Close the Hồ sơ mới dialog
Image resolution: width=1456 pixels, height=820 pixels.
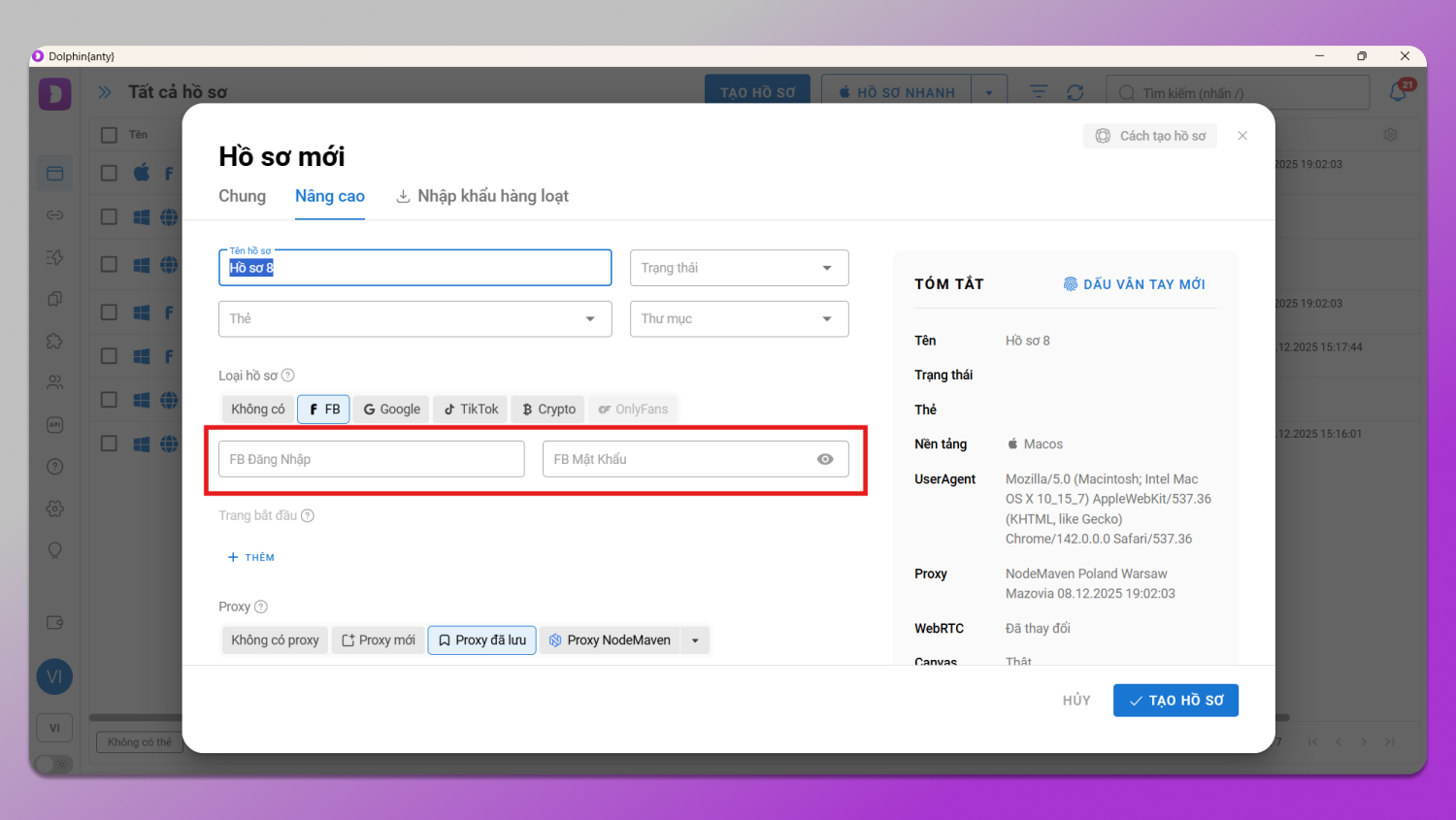[x=1242, y=136]
